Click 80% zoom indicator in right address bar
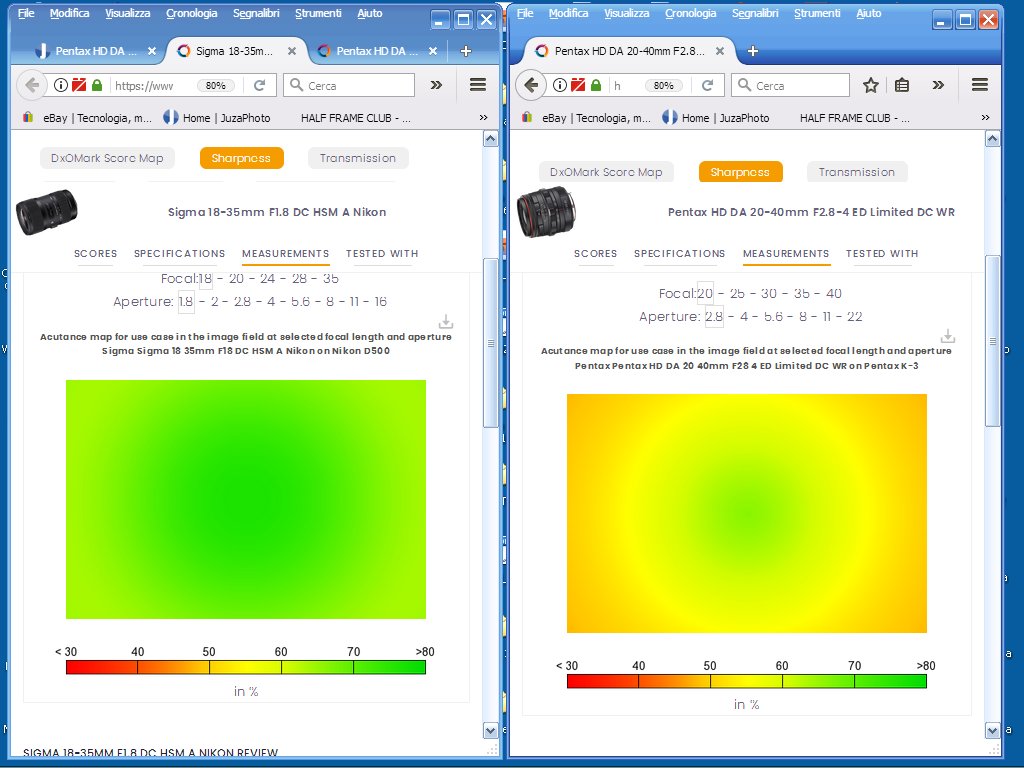The height and width of the screenshot is (768, 1024). point(664,86)
